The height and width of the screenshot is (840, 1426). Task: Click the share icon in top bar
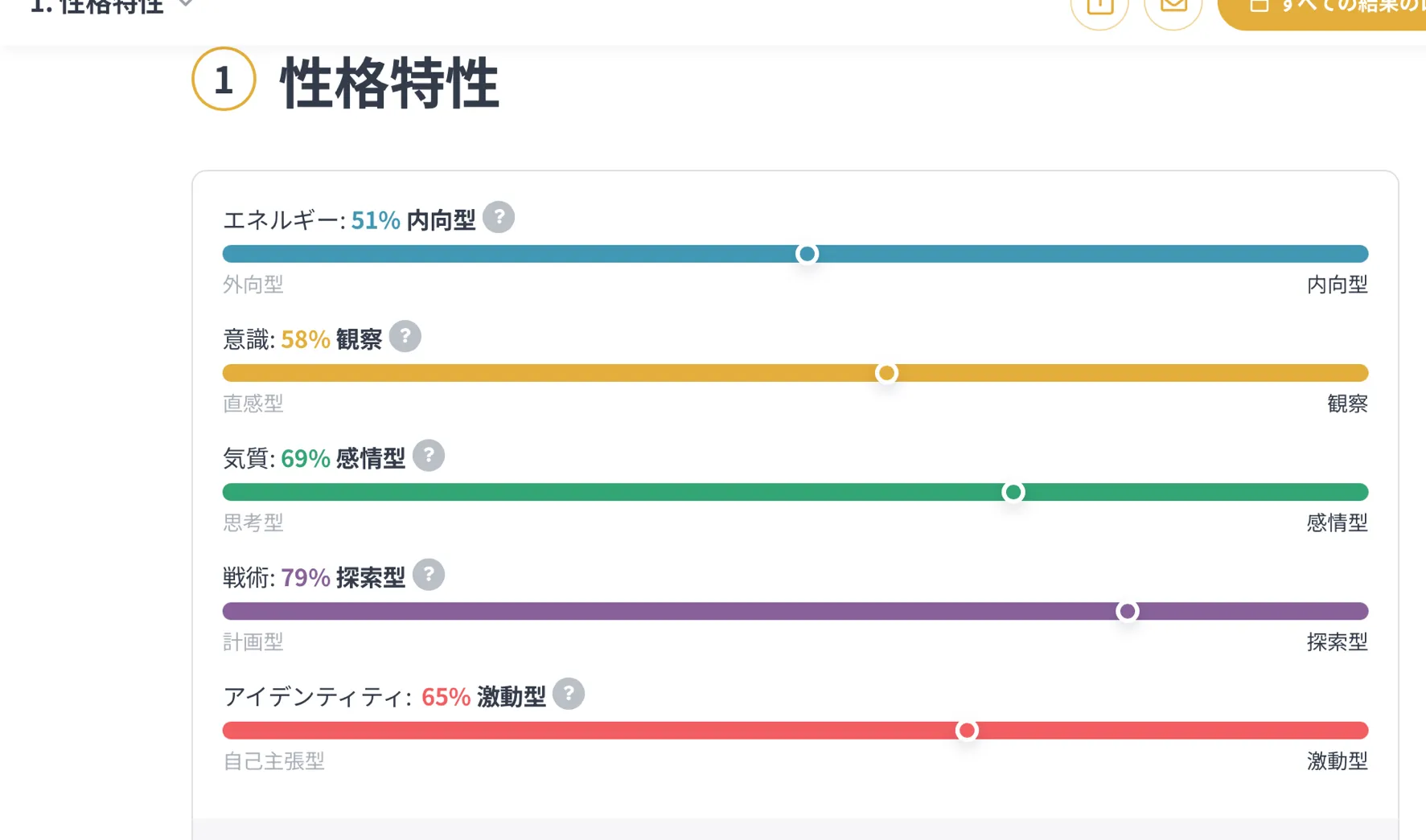click(x=1099, y=8)
